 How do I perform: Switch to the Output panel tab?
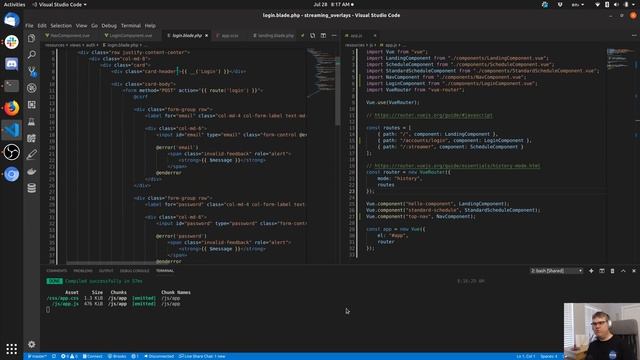coord(106,271)
